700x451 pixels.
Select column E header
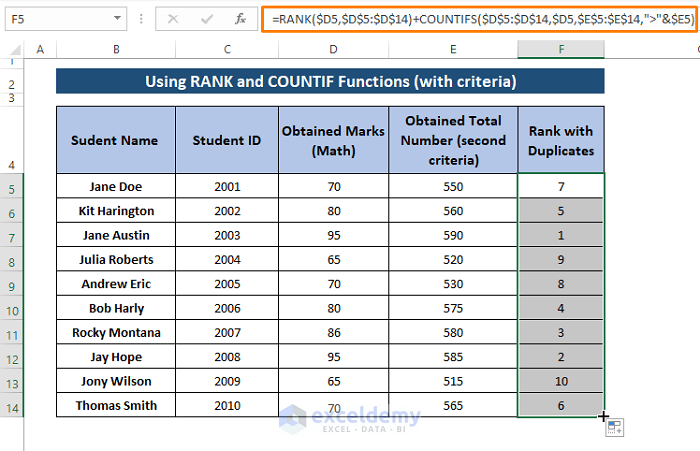point(453,49)
